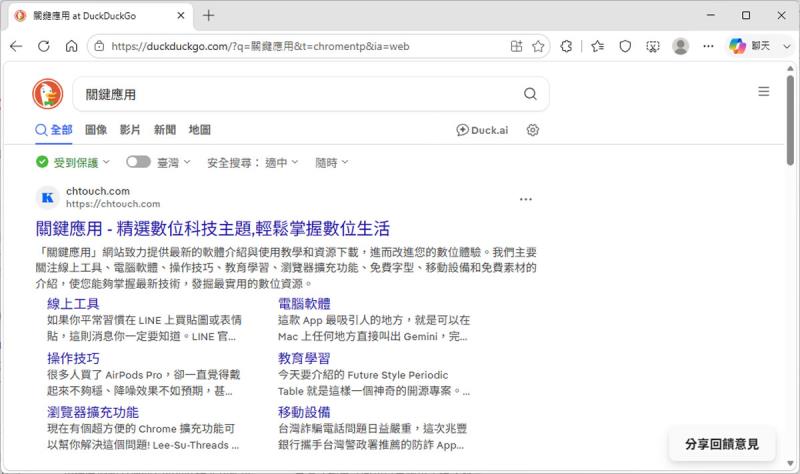
Task: Click the scrollbar up arrow
Action: (x=790, y=68)
